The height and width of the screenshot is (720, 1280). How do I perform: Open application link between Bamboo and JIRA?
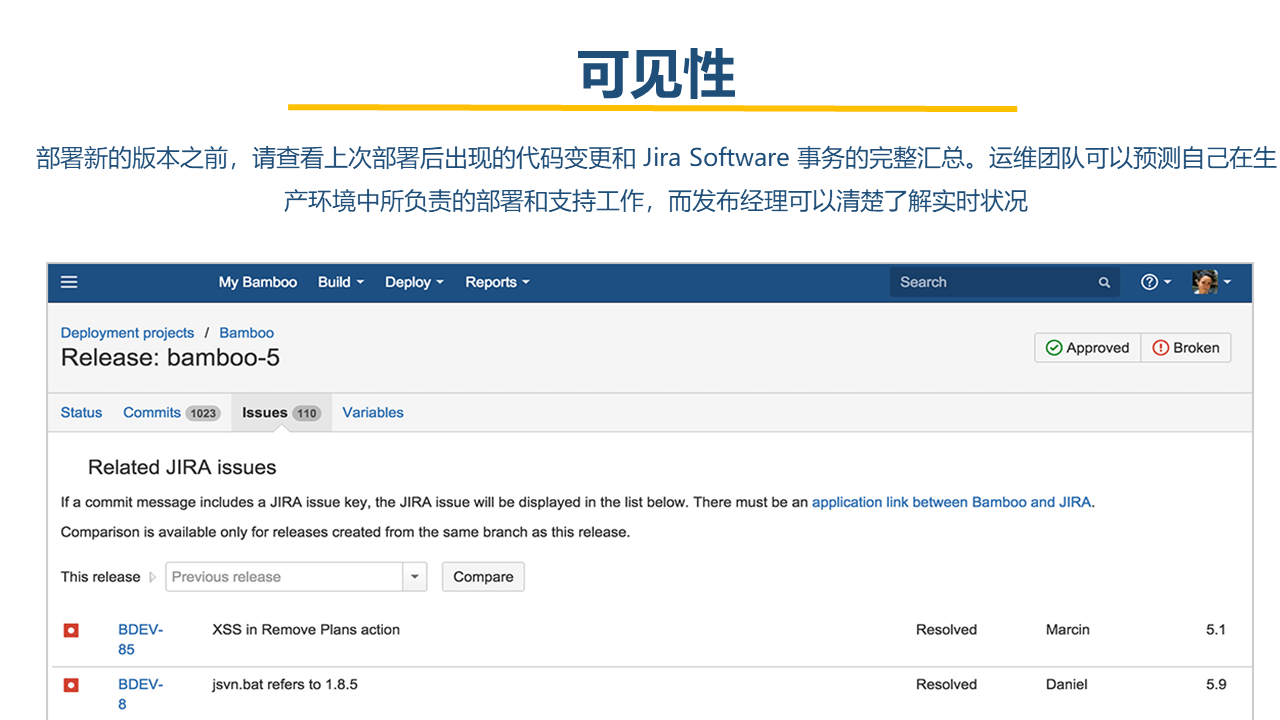[951, 502]
